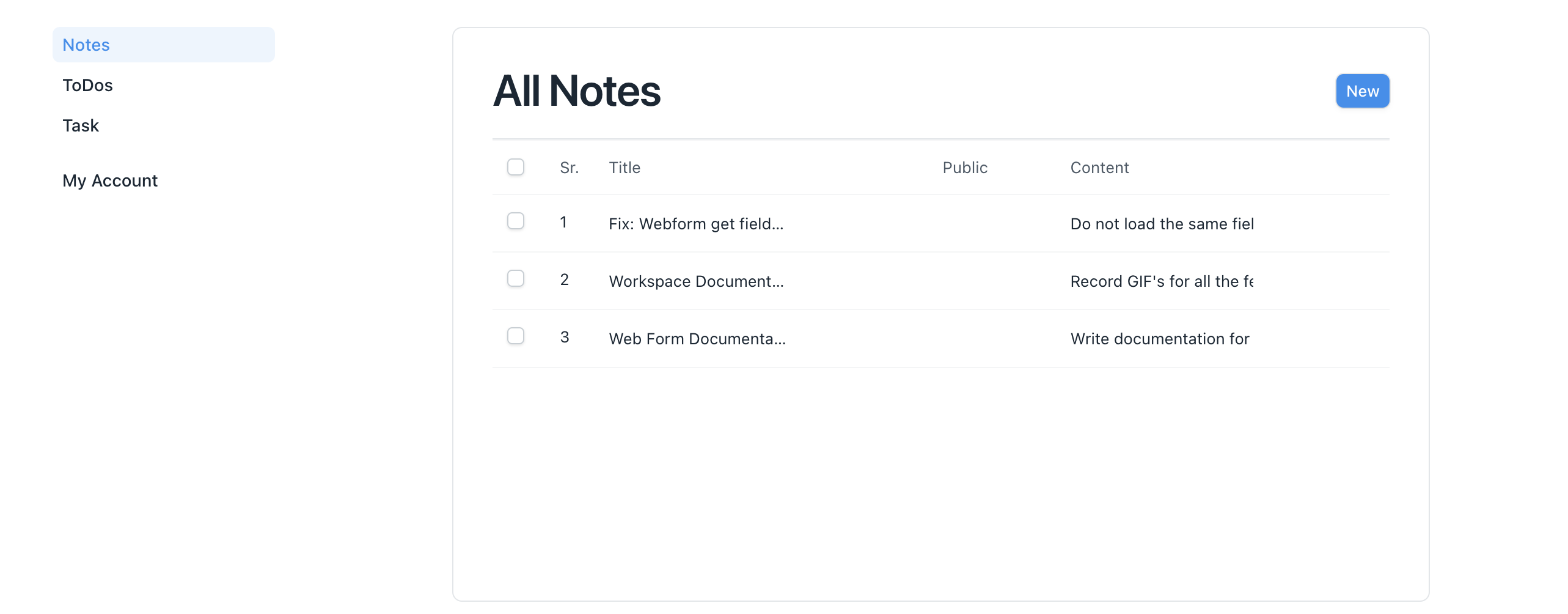Click the 'Write documentation for' content cell
Viewport: 1568px width, 614px height.
tap(1160, 339)
